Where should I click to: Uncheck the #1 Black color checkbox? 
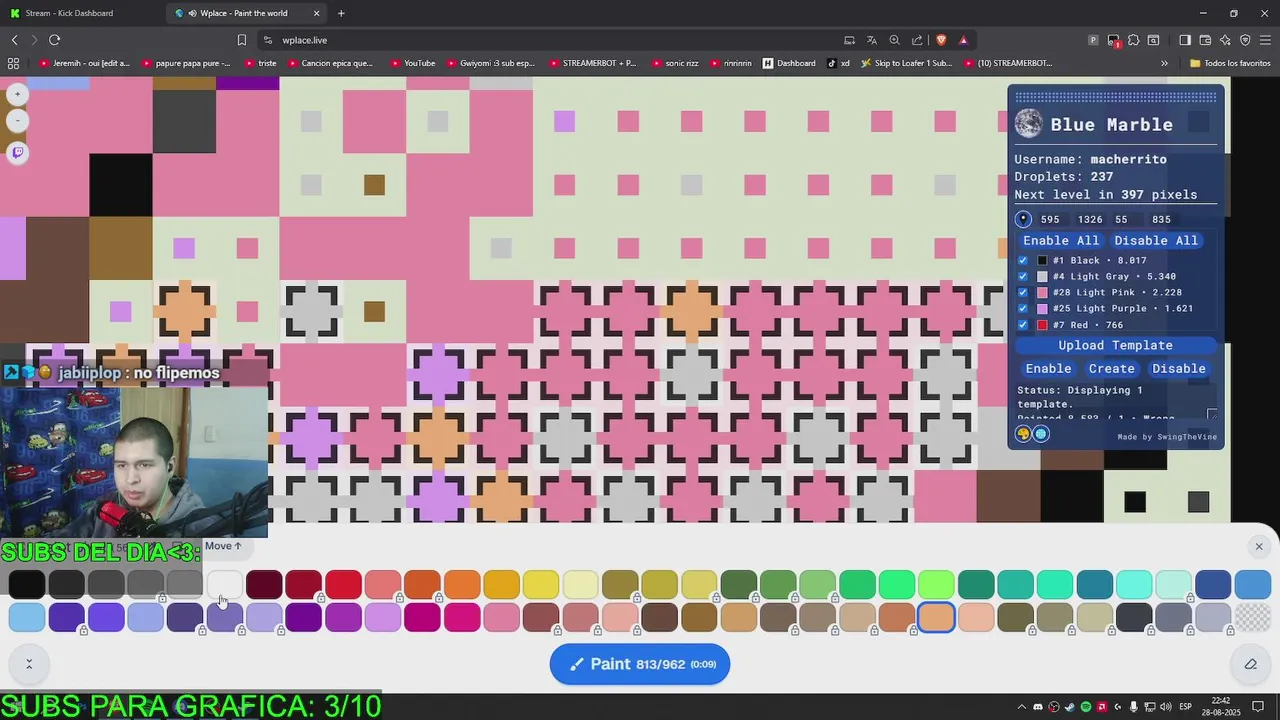tap(1022, 260)
